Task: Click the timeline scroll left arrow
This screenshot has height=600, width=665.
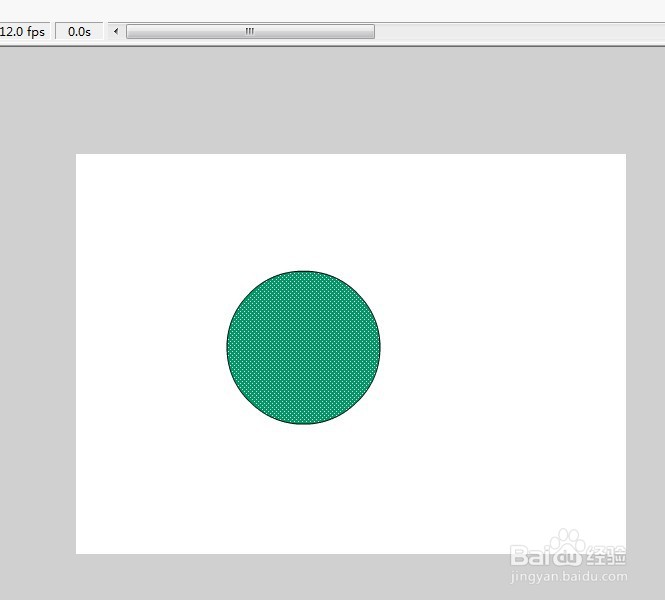Action: [x=116, y=31]
